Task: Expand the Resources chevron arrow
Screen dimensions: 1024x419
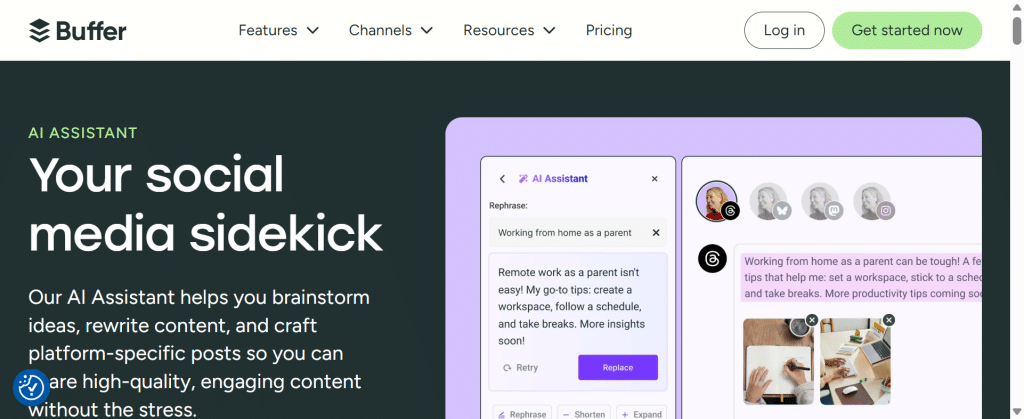Action: (x=549, y=31)
